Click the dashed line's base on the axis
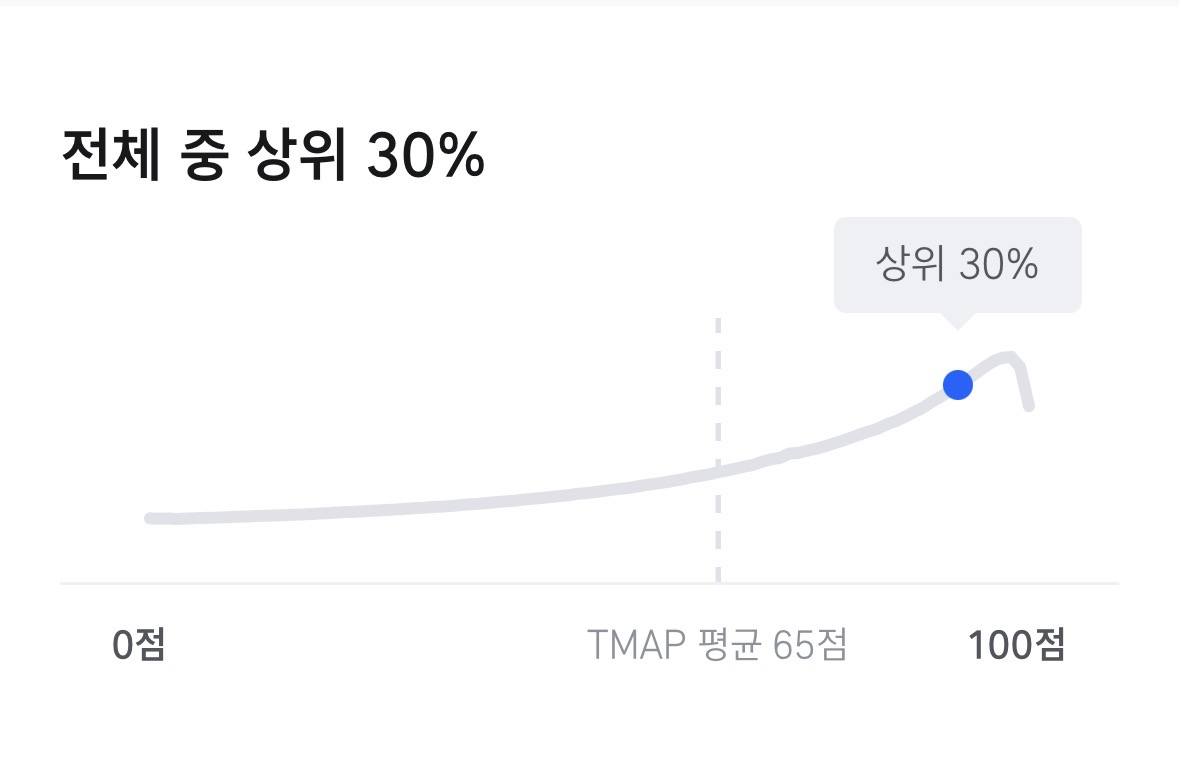 [x=718, y=580]
